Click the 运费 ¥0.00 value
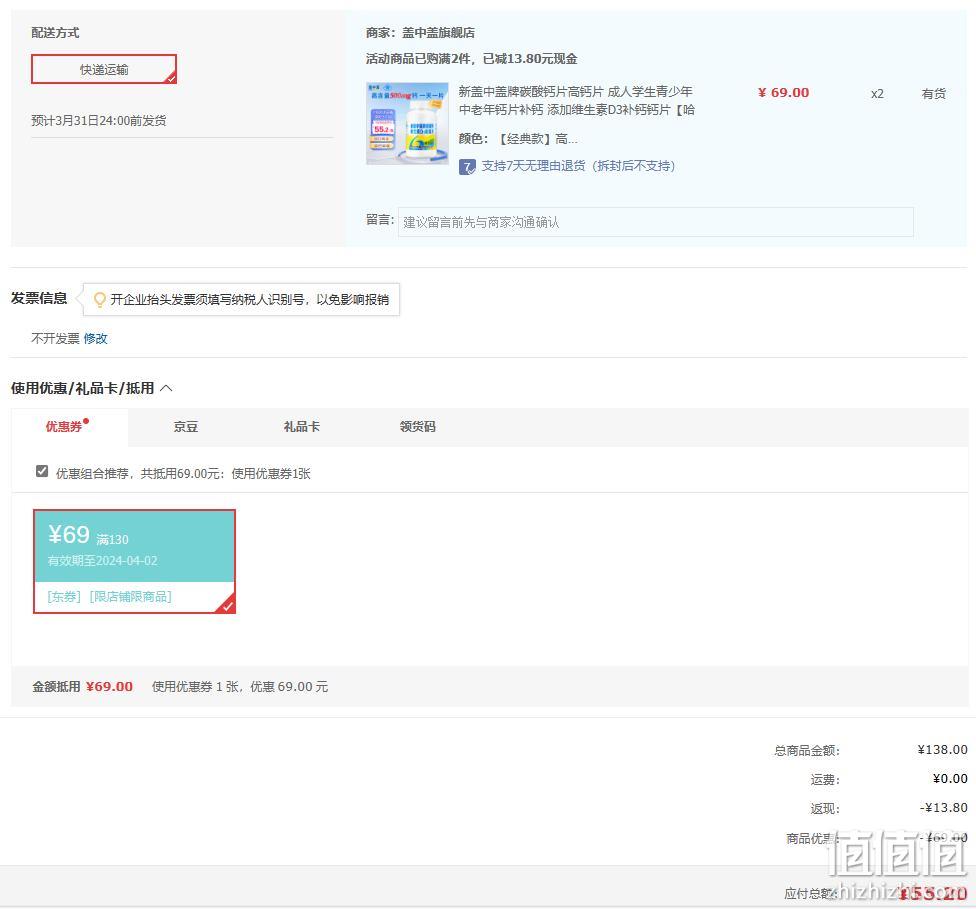 pyautogui.click(x=950, y=779)
